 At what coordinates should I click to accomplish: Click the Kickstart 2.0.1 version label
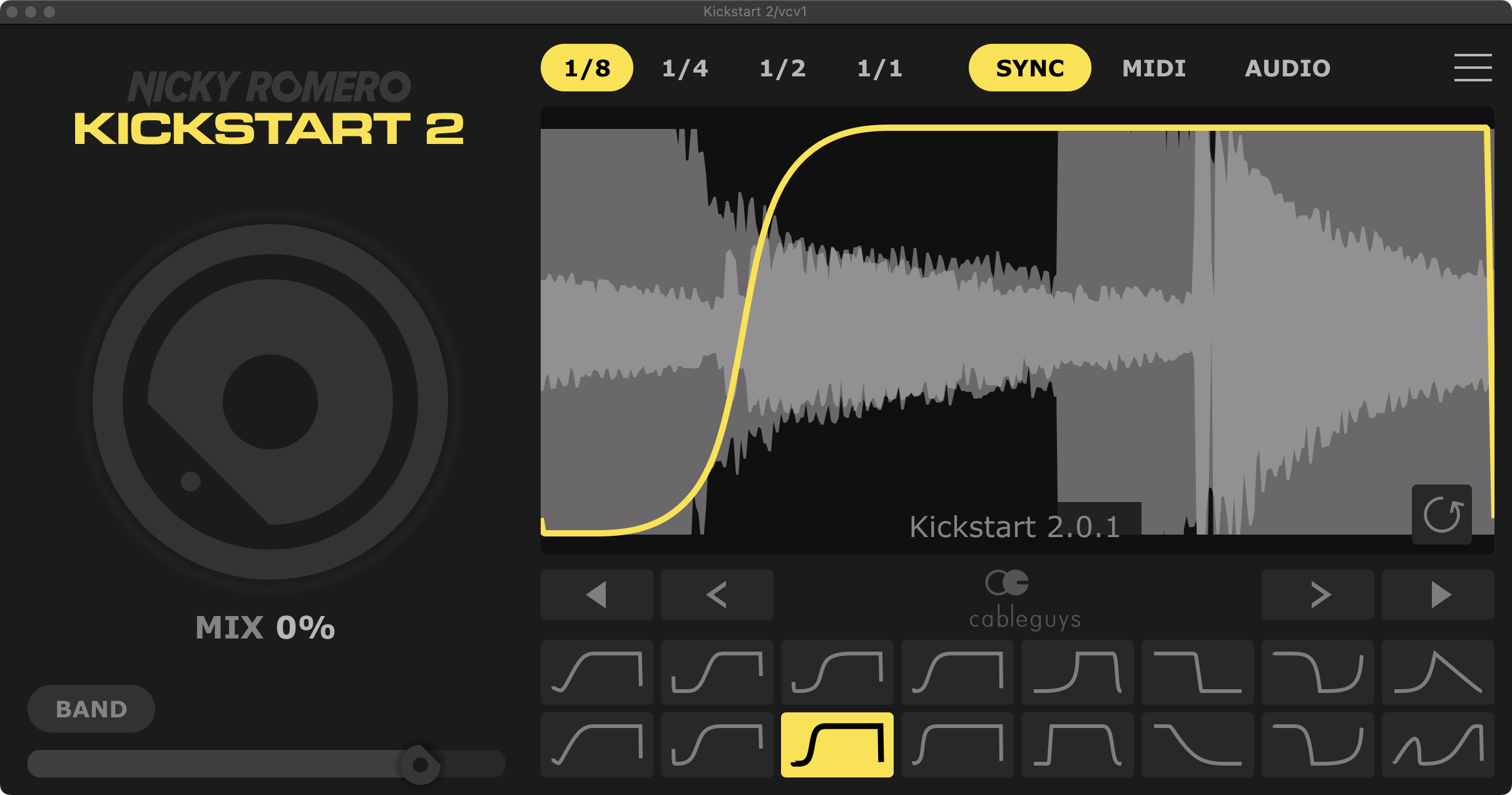[1016, 526]
